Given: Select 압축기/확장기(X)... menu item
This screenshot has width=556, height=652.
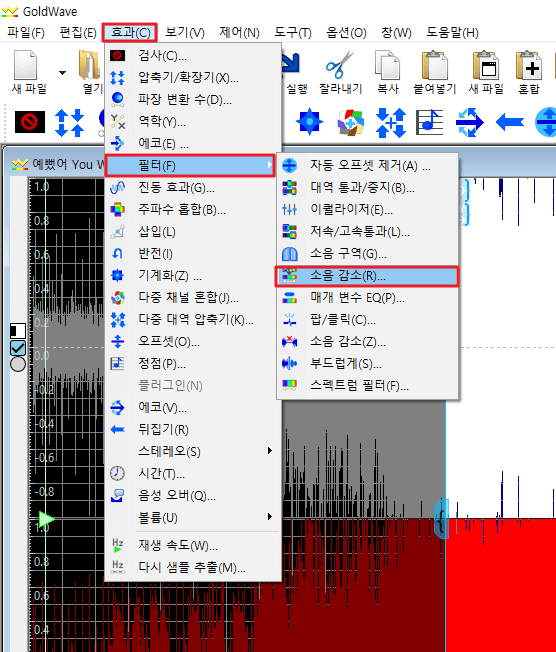Looking at the screenshot, I should point(193,77).
